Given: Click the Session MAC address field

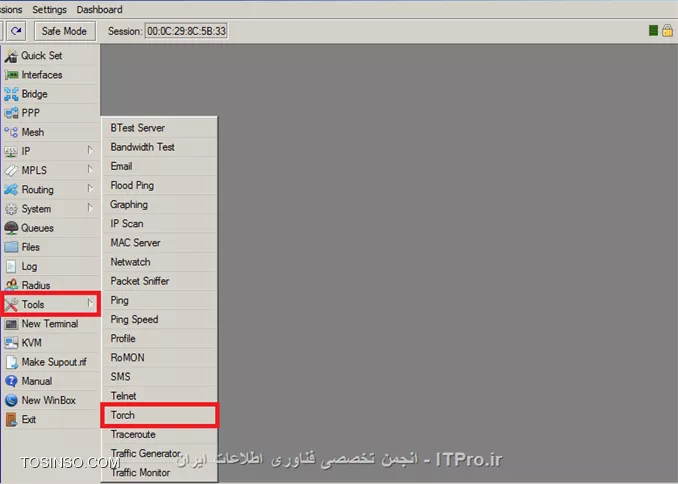Looking at the screenshot, I should coord(186,31).
